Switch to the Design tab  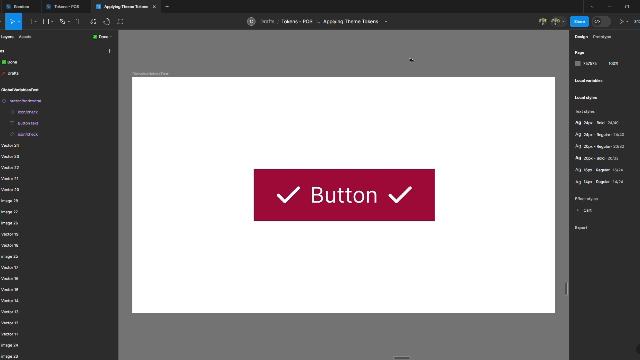581,37
